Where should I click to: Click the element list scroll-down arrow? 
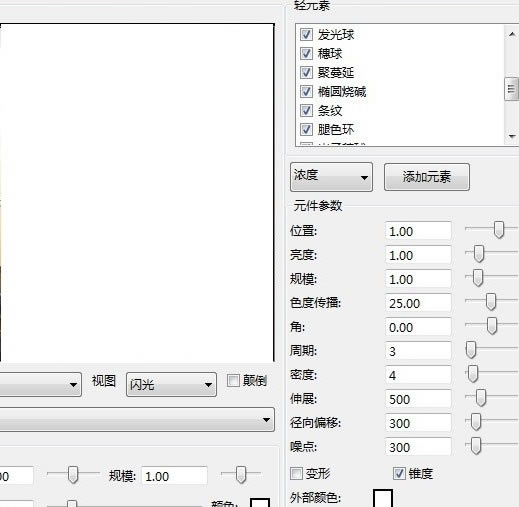(512, 136)
